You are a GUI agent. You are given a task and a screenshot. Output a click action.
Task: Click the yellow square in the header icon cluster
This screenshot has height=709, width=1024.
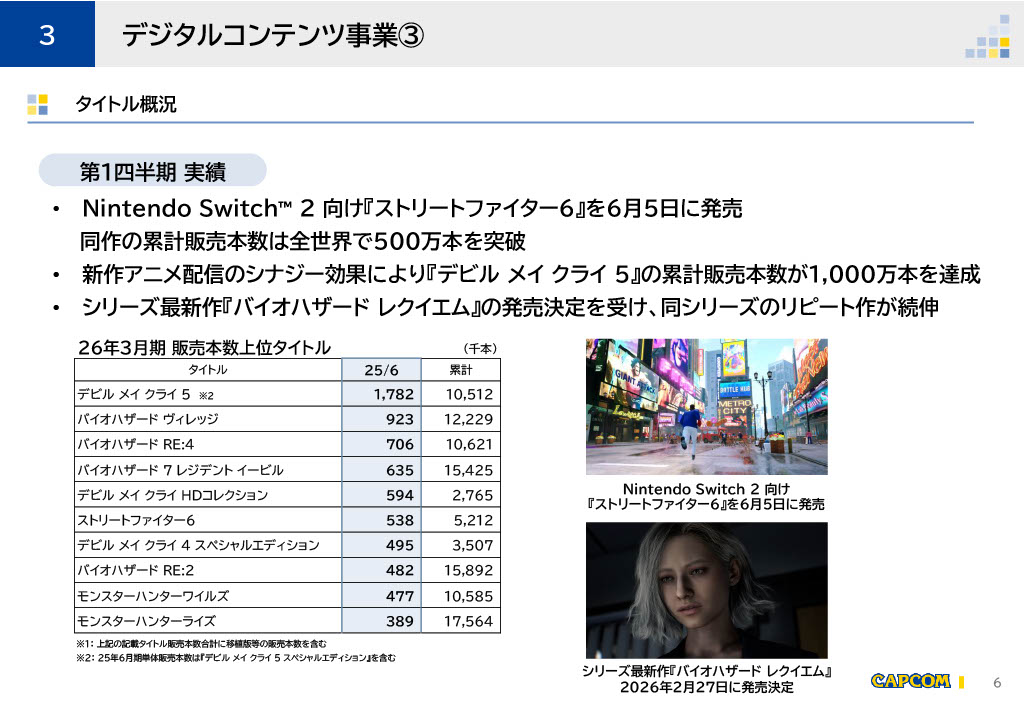pyautogui.click(x=1004, y=42)
